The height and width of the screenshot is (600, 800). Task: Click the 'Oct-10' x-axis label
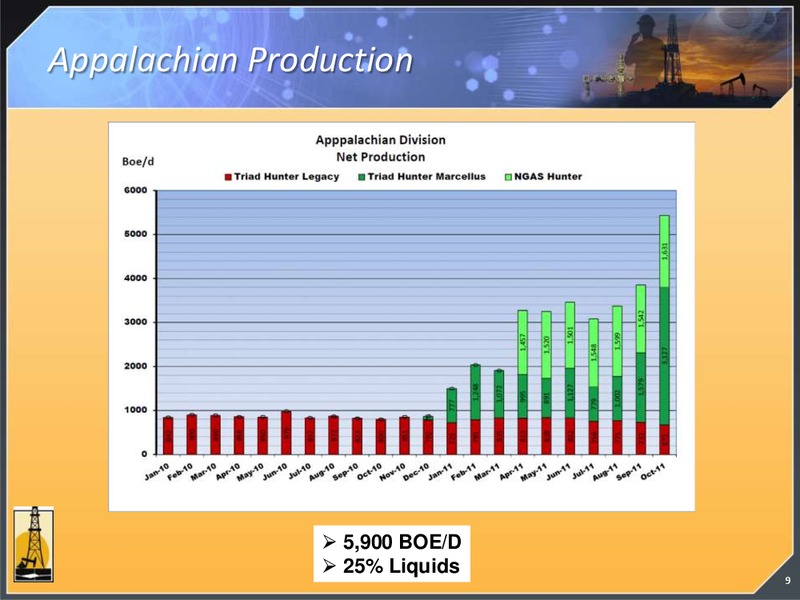369,471
